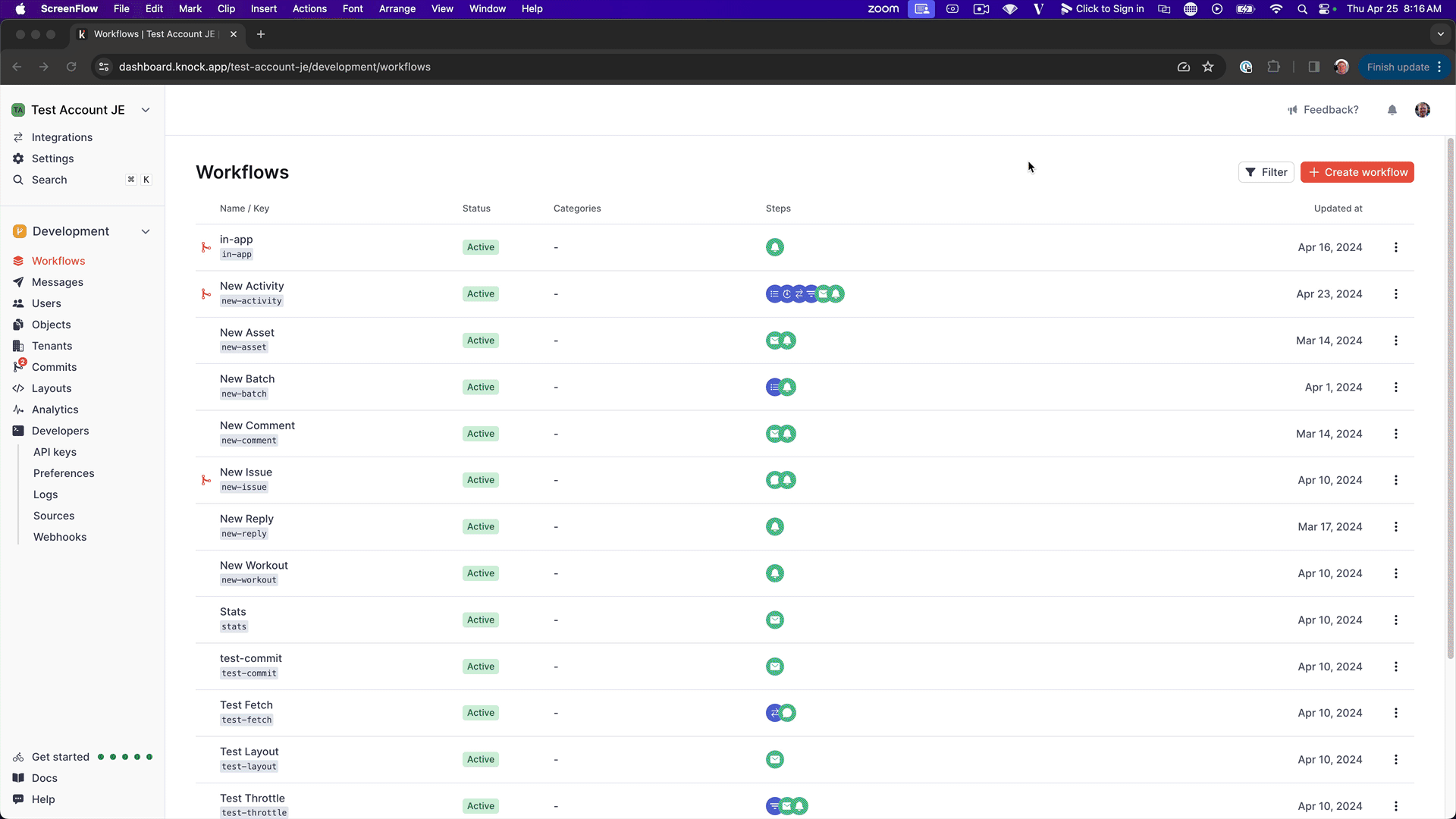Click the Filter button in top right

(1266, 171)
